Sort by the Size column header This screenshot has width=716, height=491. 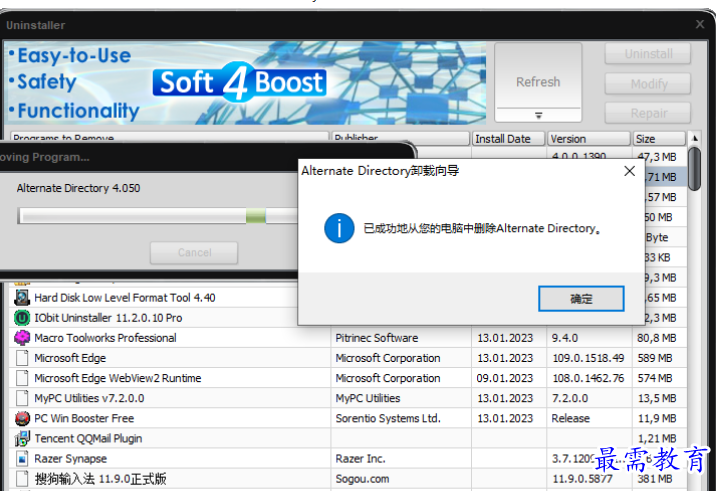pos(659,138)
